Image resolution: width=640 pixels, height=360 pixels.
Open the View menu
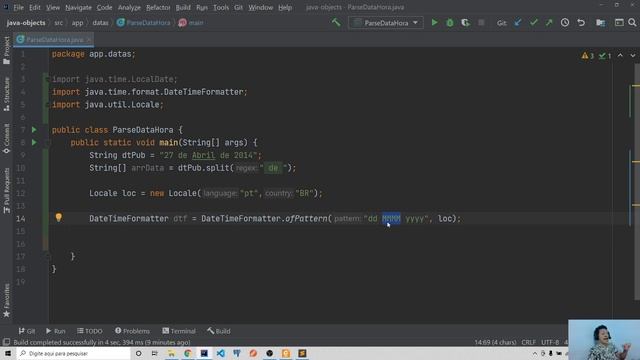(x=53, y=7)
